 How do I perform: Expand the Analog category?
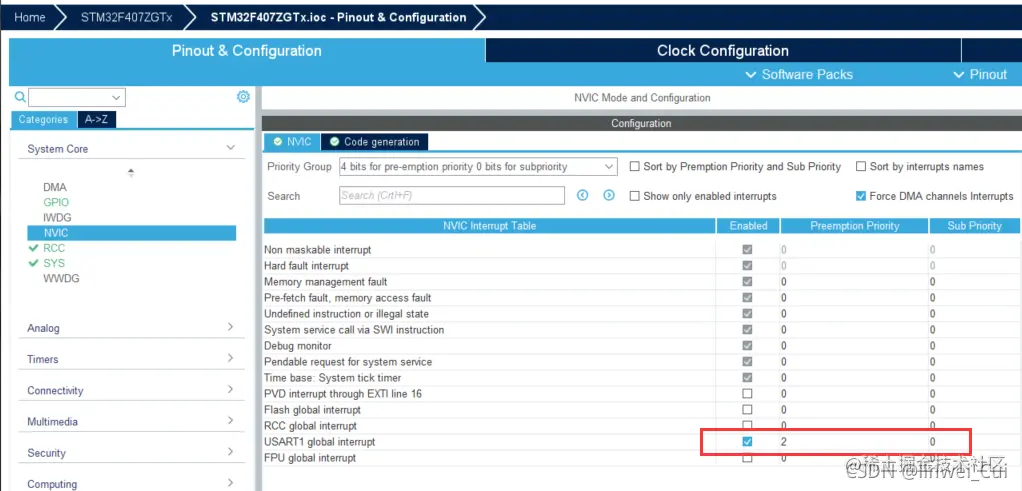click(230, 327)
